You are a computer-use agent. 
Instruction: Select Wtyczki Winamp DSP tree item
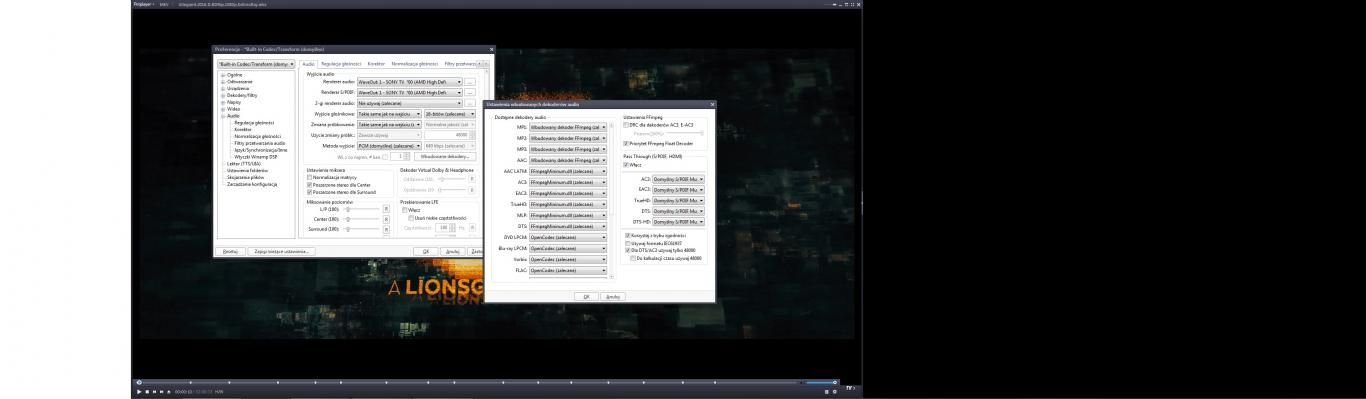point(256,157)
